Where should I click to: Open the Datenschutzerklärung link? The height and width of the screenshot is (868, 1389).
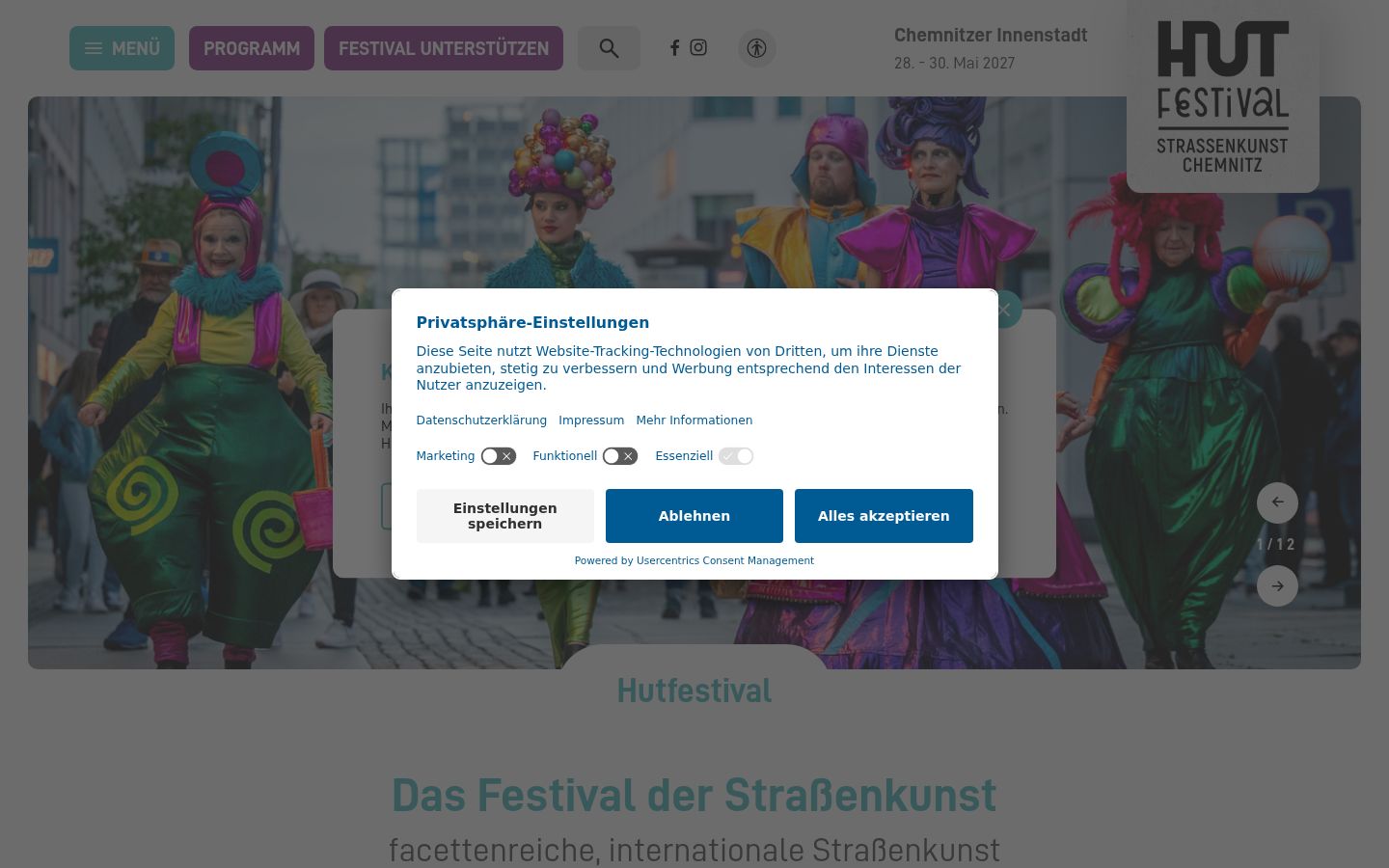click(x=481, y=420)
